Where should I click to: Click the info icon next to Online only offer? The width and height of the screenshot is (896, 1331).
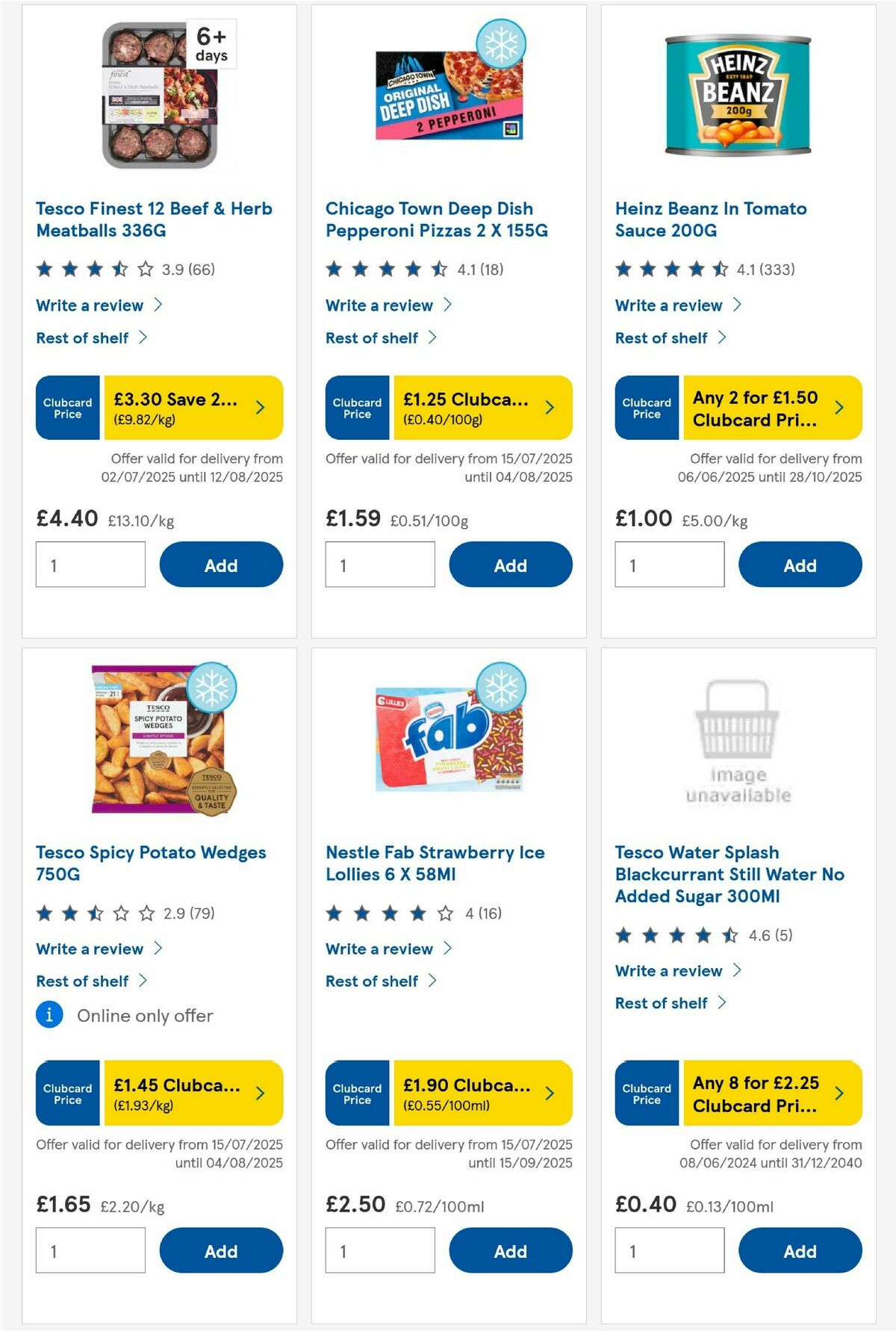point(49,1016)
